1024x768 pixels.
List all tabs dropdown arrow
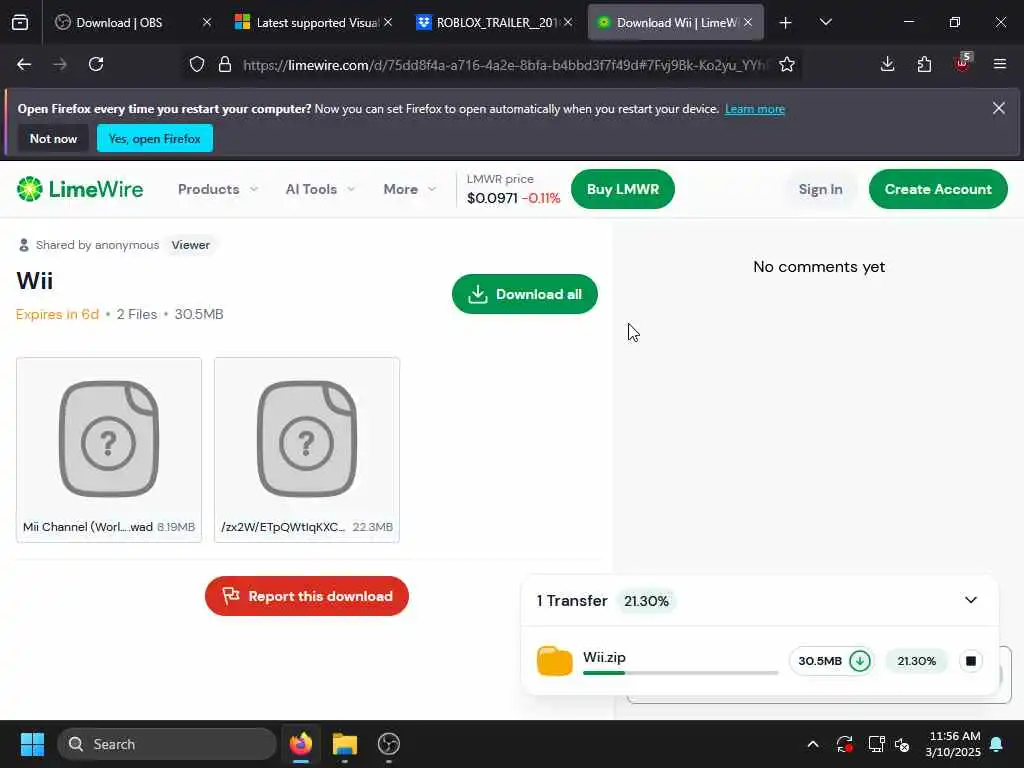[825, 22]
